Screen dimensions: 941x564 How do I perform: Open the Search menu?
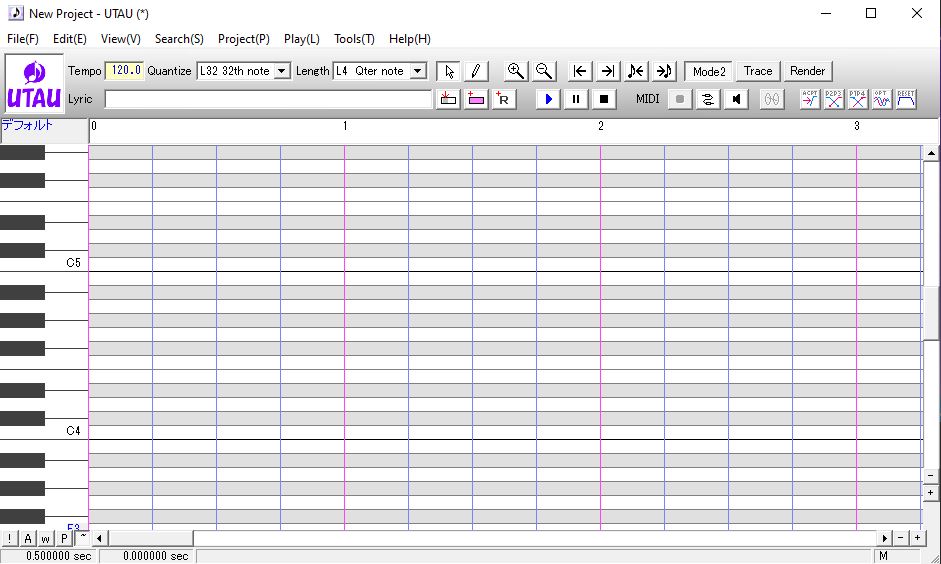(179, 39)
